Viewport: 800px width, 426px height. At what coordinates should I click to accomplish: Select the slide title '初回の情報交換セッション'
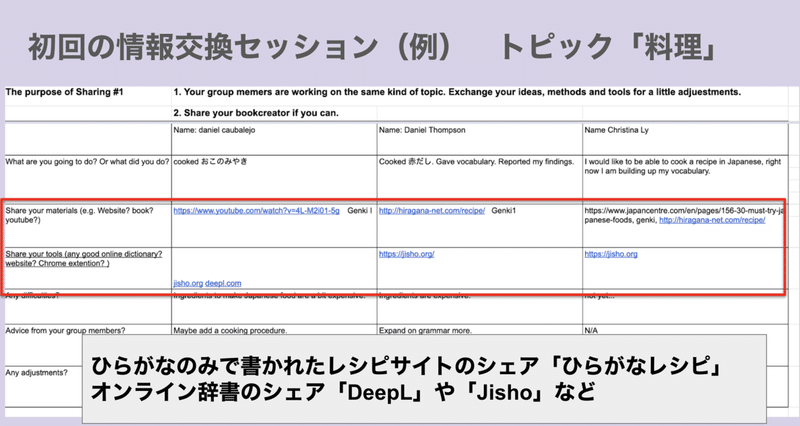[203, 47]
